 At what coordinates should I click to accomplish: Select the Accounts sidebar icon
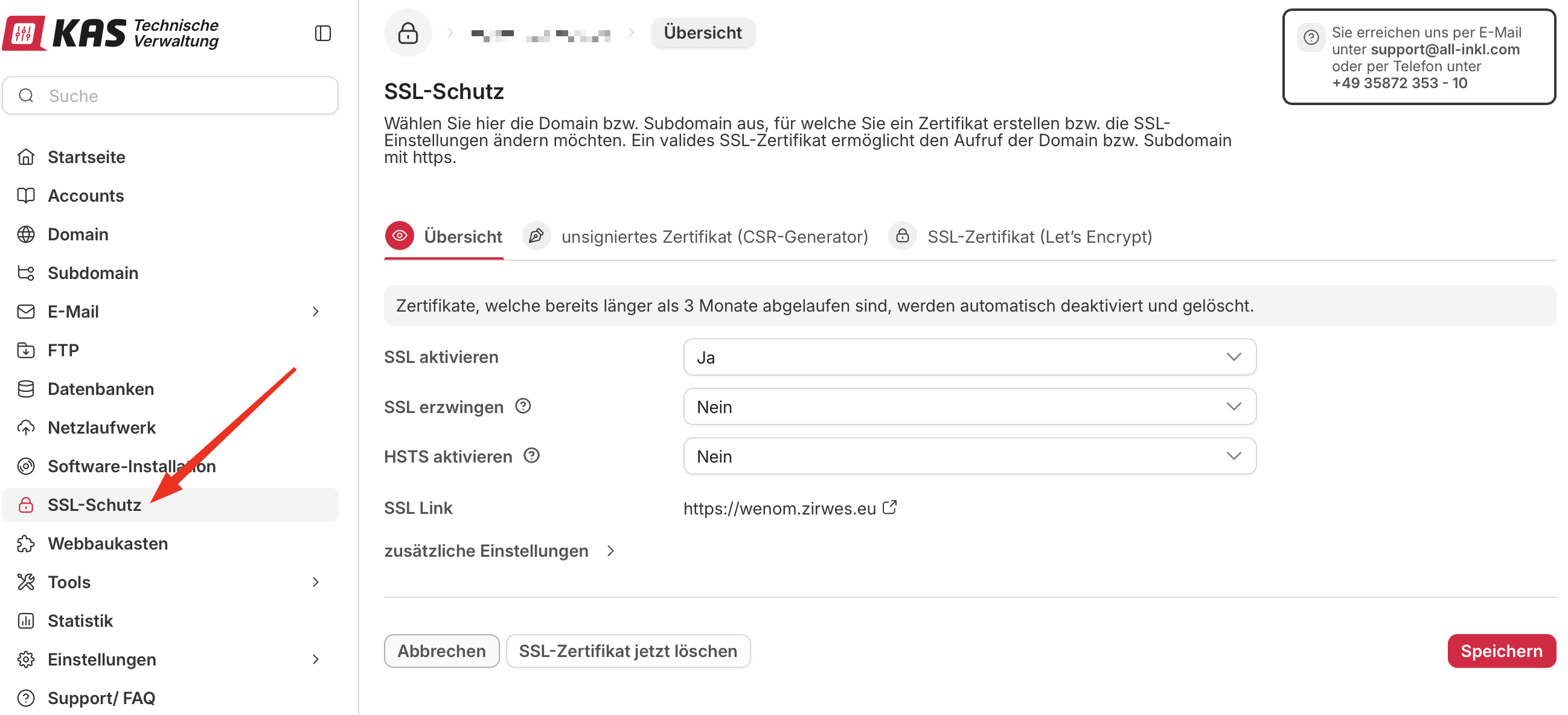[25, 196]
